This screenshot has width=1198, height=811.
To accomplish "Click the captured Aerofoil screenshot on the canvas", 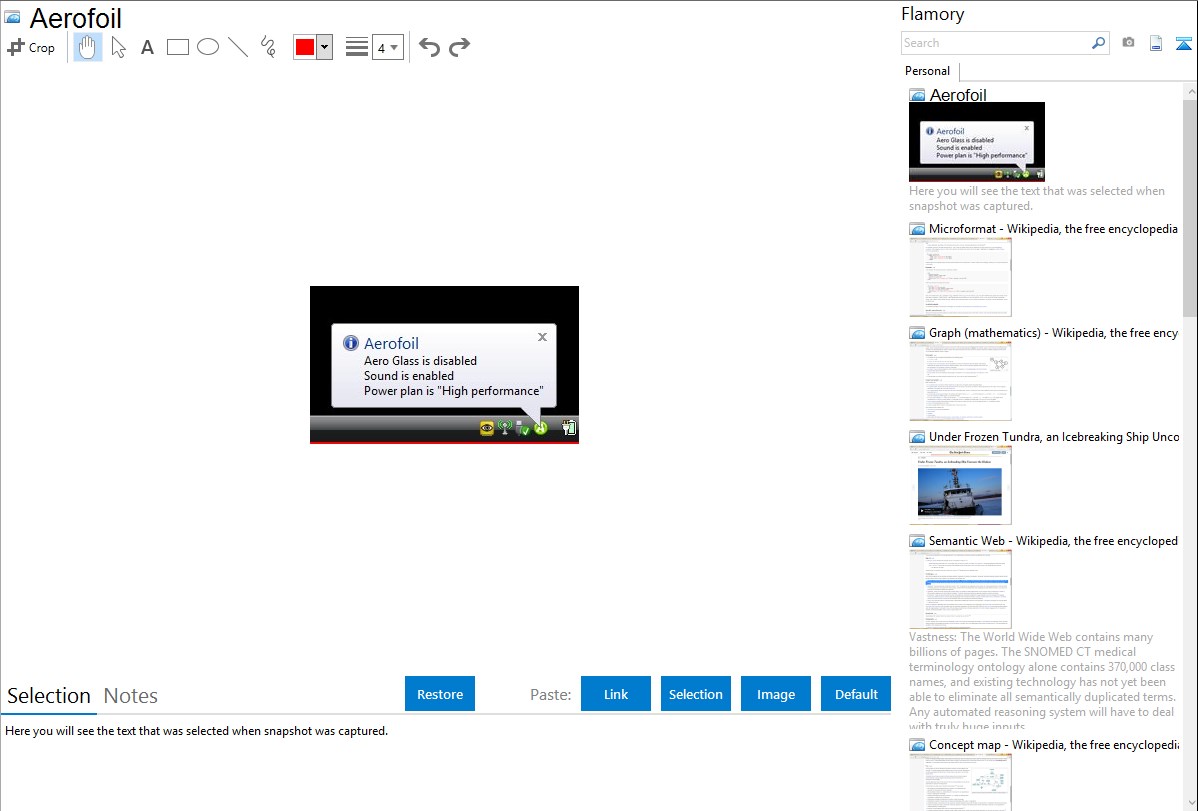I will point(444,365).
